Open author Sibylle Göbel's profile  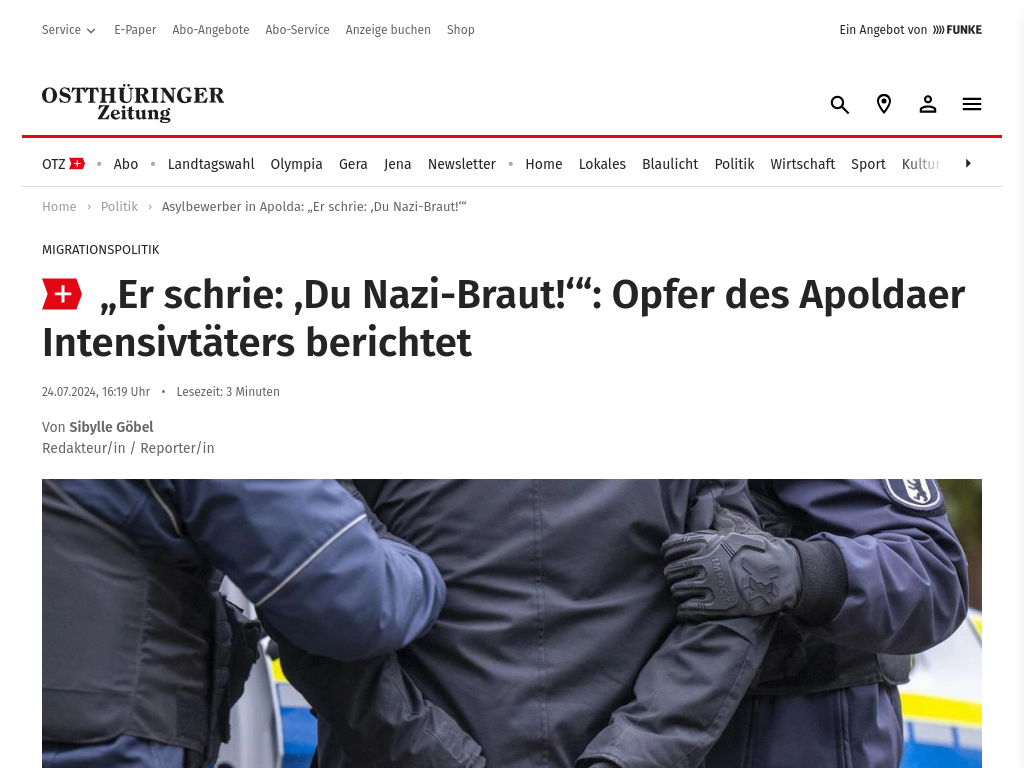pos(111,427)
